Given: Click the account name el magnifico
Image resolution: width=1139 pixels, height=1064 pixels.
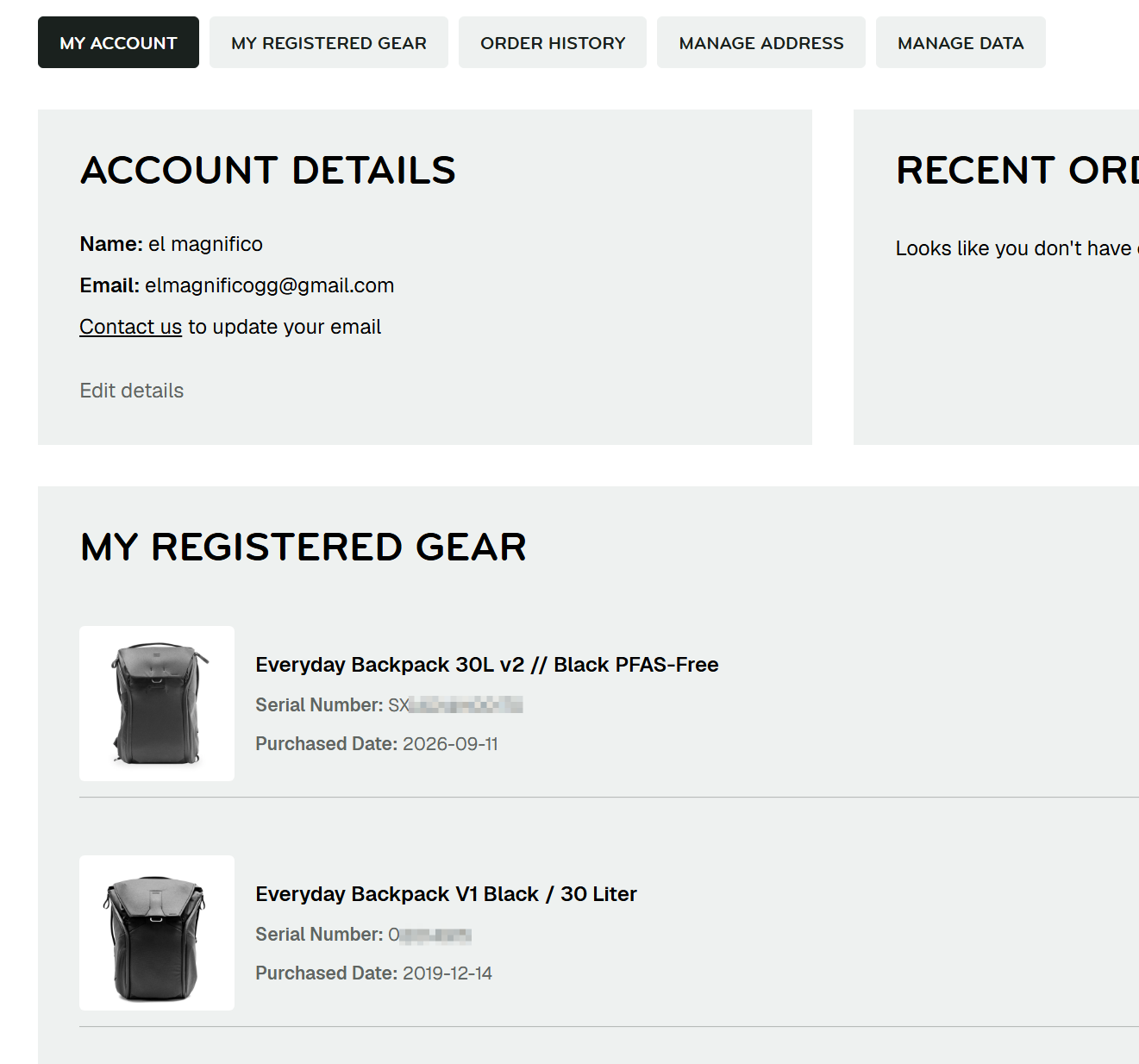Looking at the screenshot, I should pos(205,244).
